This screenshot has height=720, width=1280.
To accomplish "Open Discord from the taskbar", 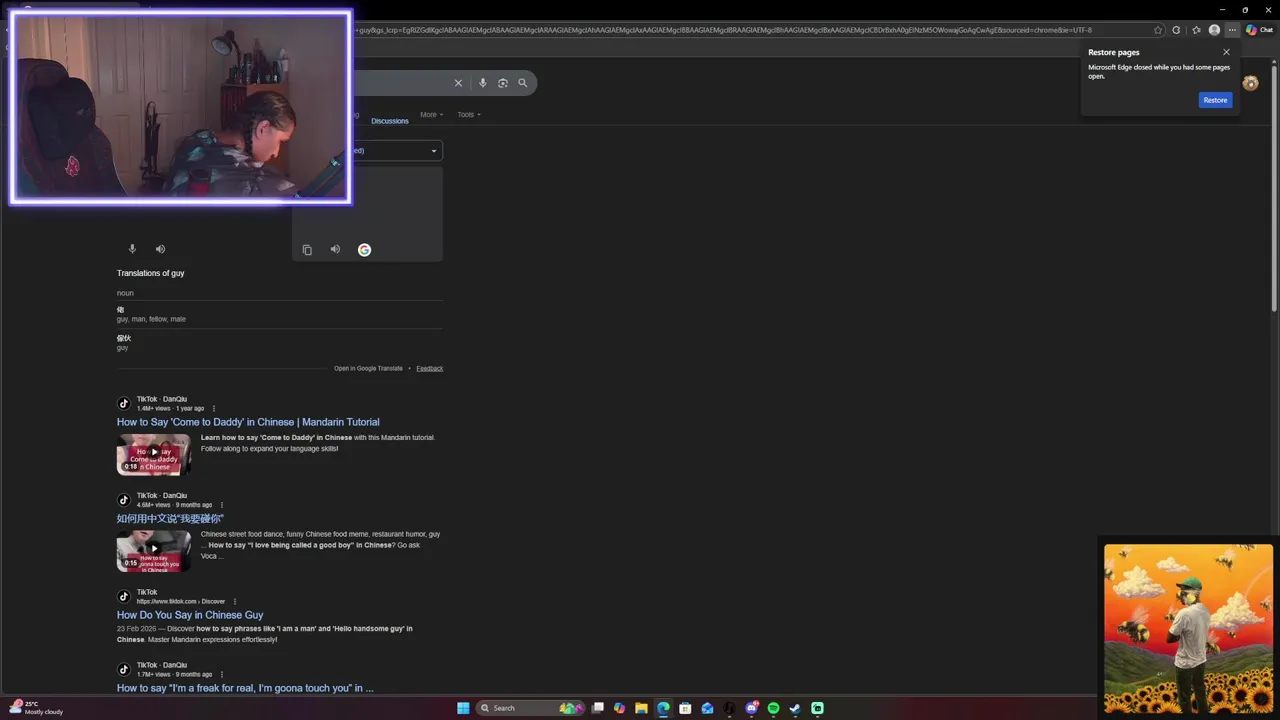I will (x=751, y=708).
